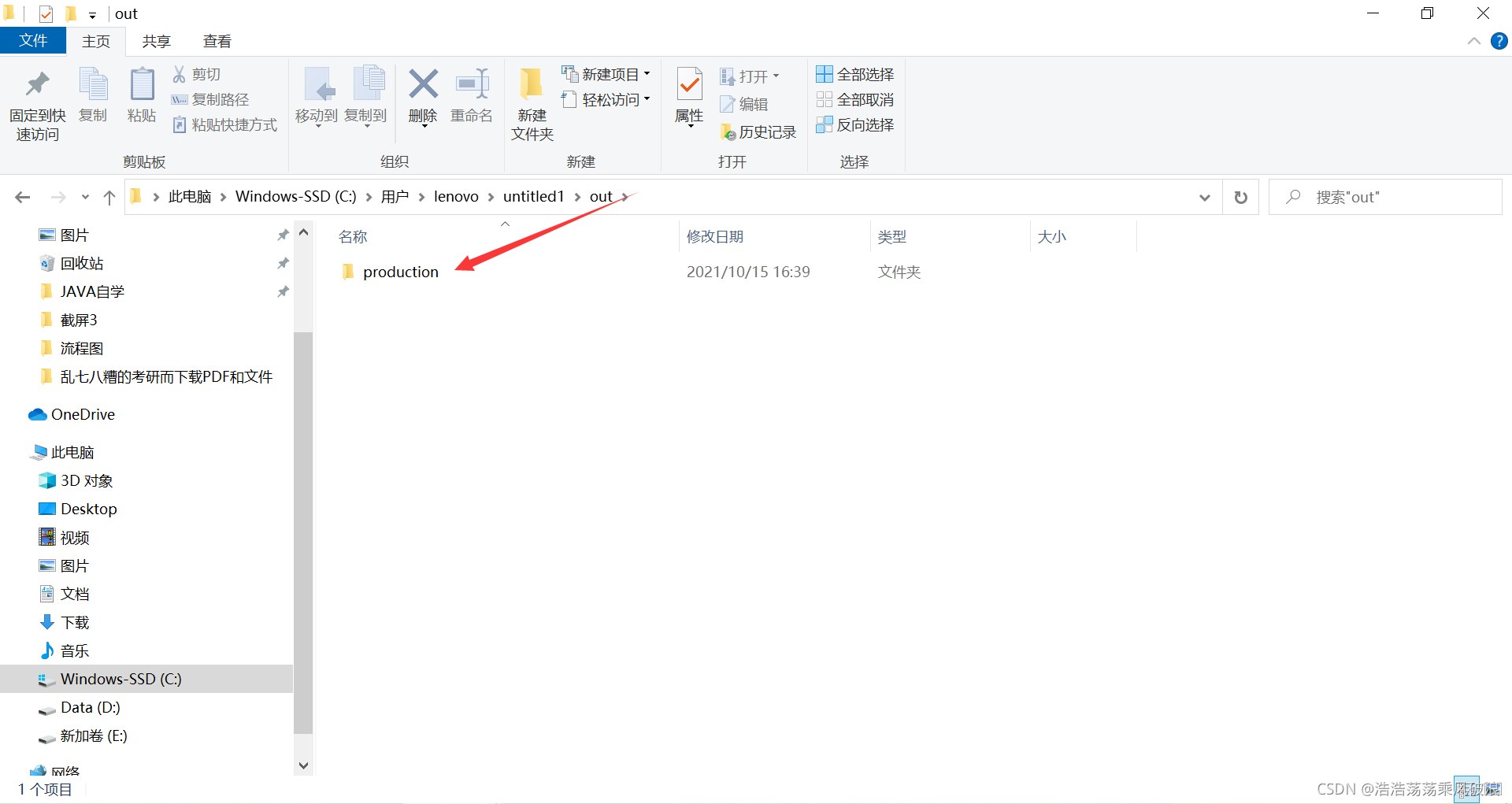Go forward with the right arrow
Screen dimensions: 1512x804
(58, 197)
